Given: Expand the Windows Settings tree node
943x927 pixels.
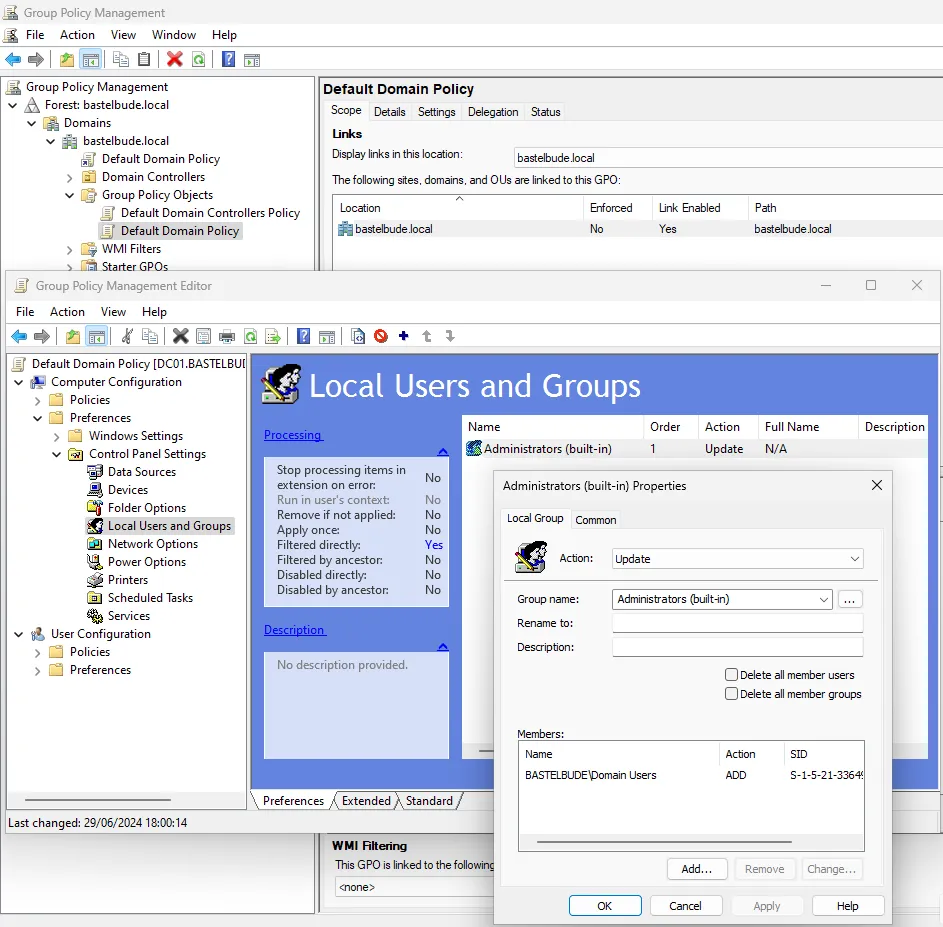Looking at the screenshot, I should pyautogui.click(x=57, y=436).
